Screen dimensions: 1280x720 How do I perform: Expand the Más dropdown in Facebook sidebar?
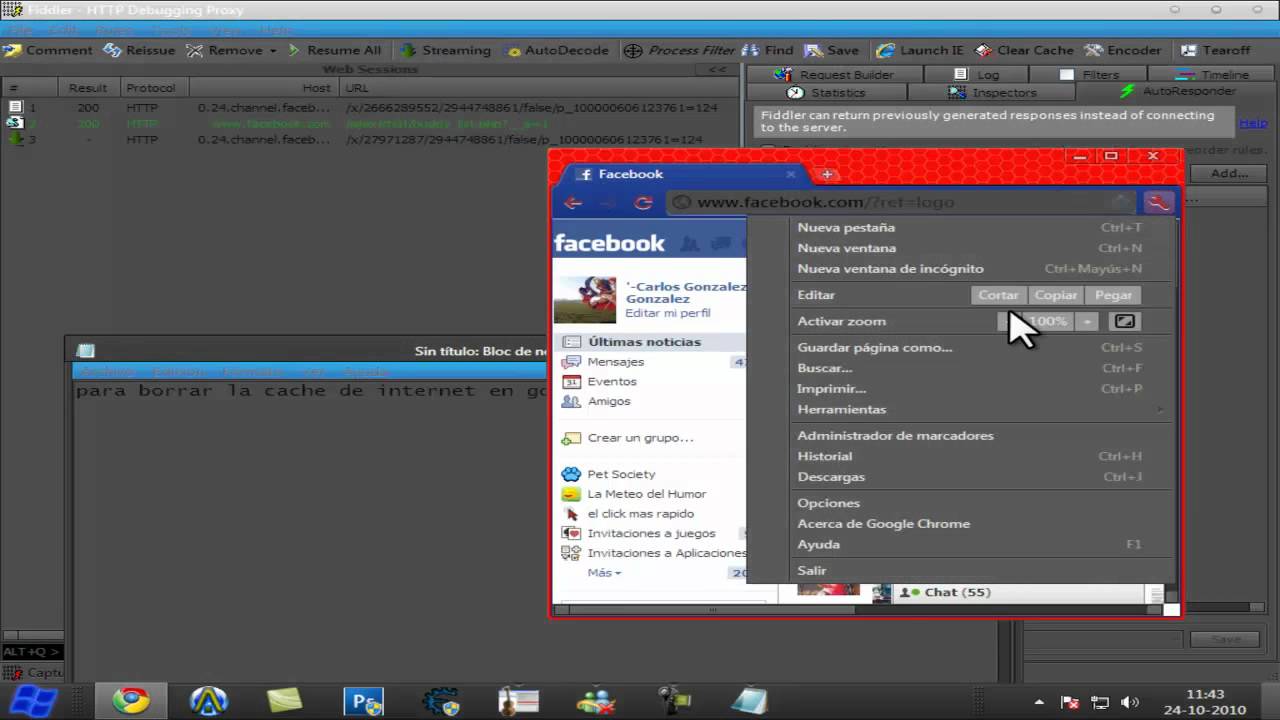[604, 573]
